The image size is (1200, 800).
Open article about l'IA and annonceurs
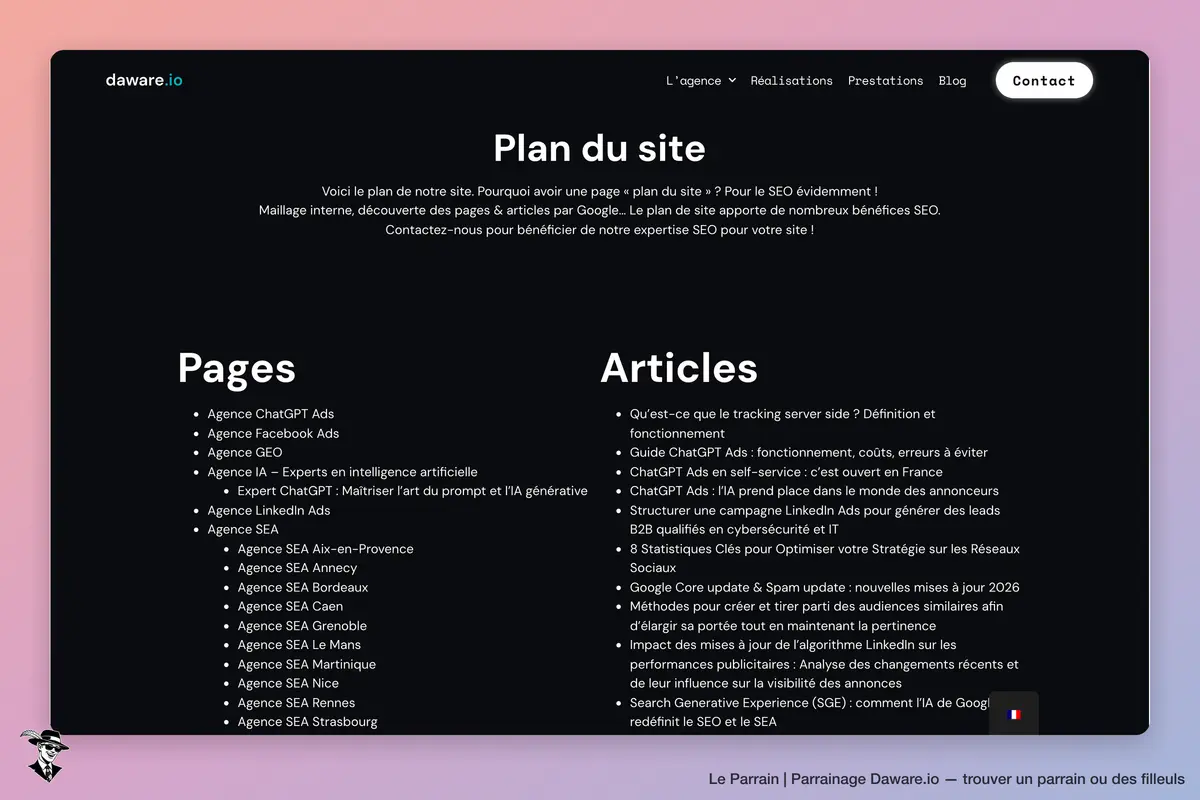click(814, 491)
